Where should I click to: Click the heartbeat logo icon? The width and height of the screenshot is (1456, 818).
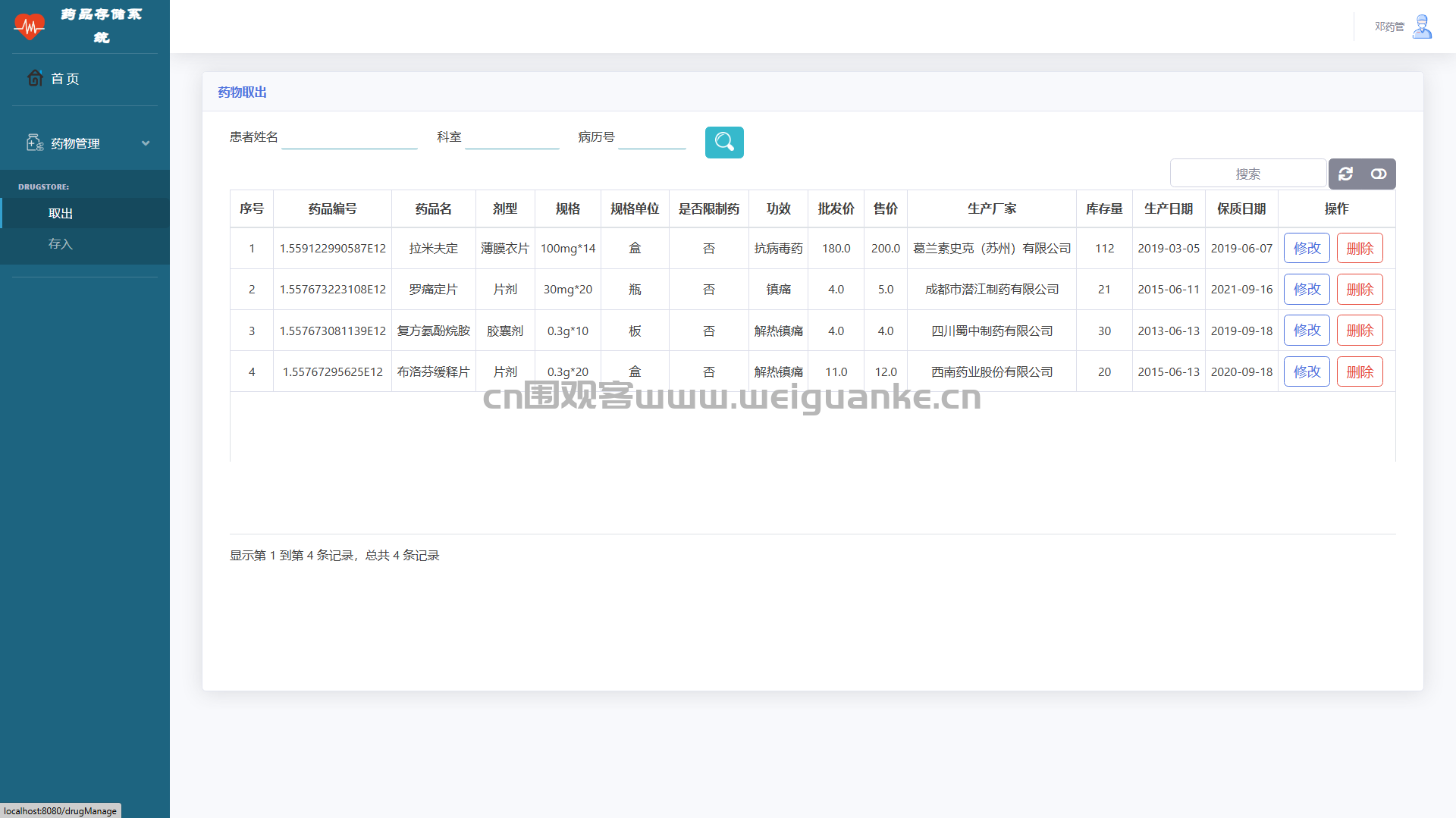point(30,27)
